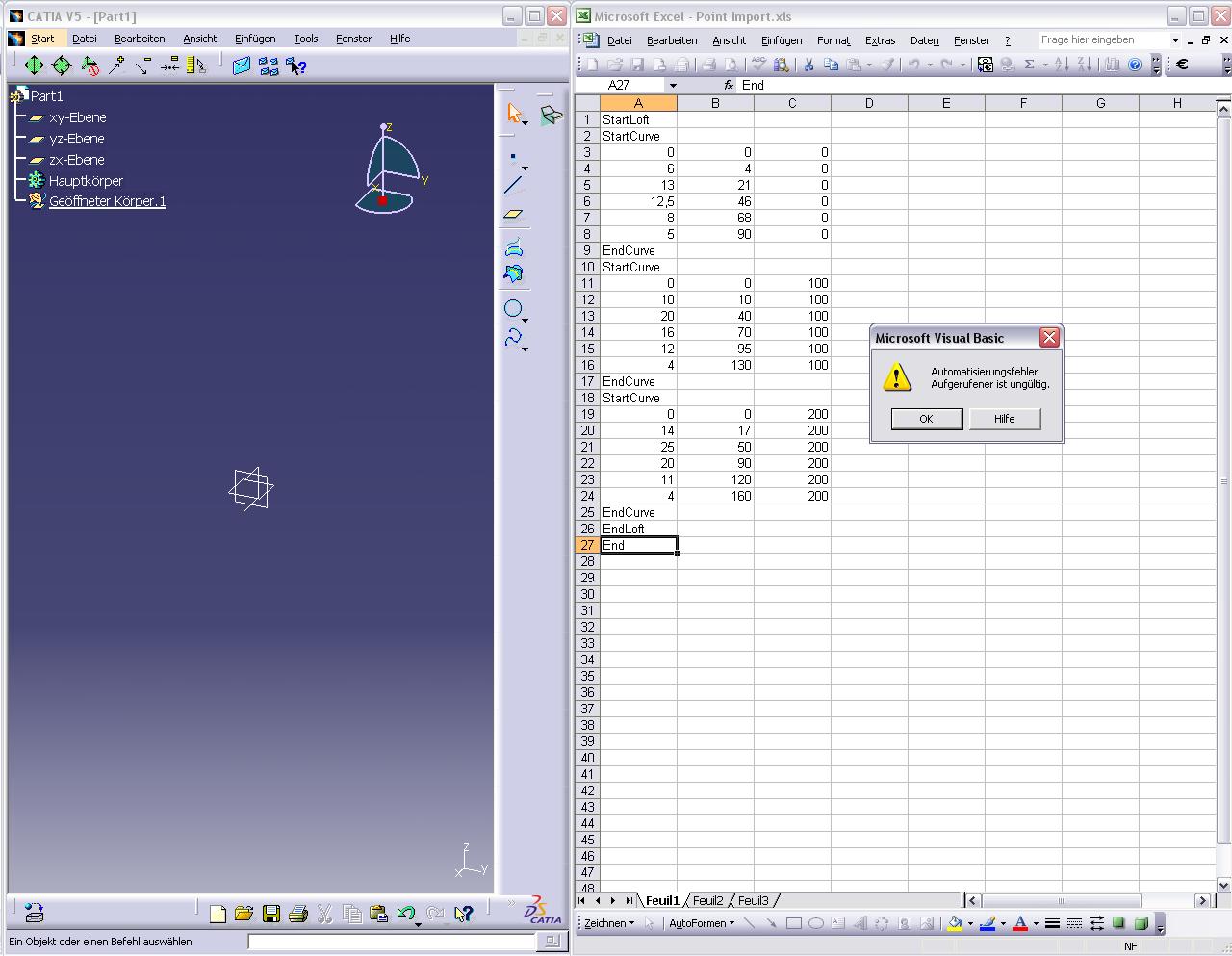Select column header D in Excel
Image resolution: width=1232 pixels, height=956 pixels.
point(869,103)
